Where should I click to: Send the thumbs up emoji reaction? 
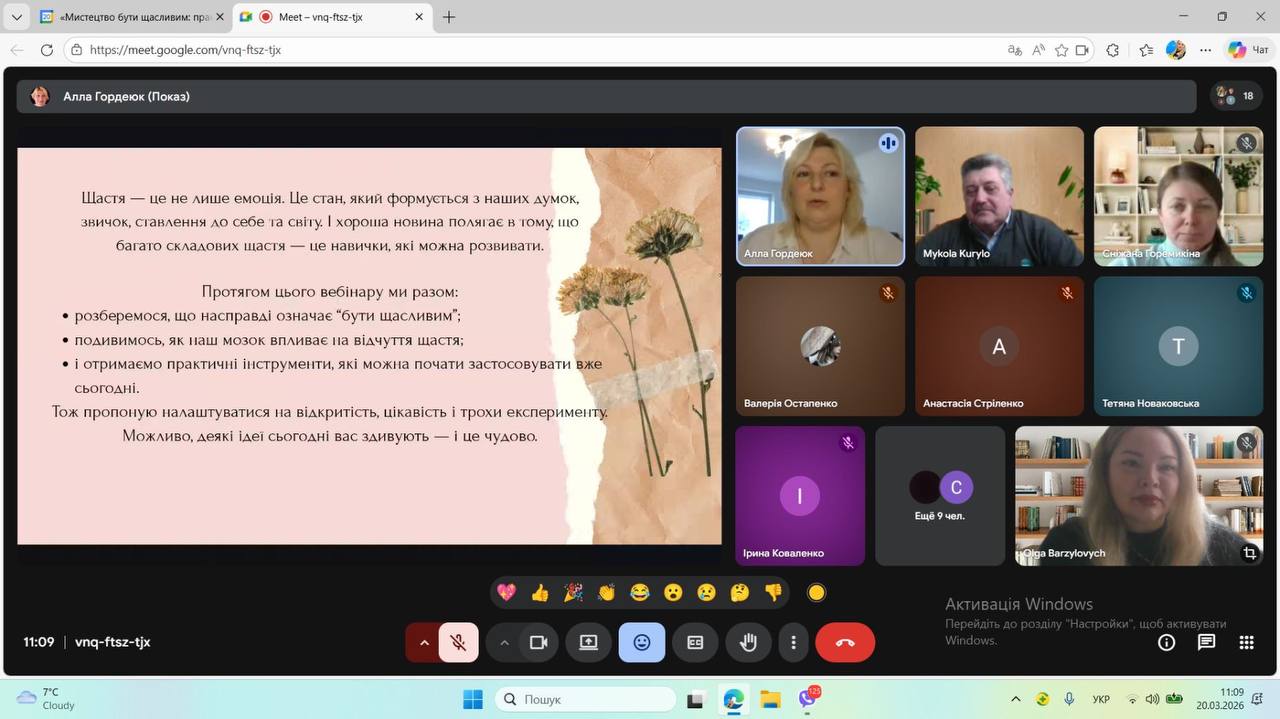[540, 593]
